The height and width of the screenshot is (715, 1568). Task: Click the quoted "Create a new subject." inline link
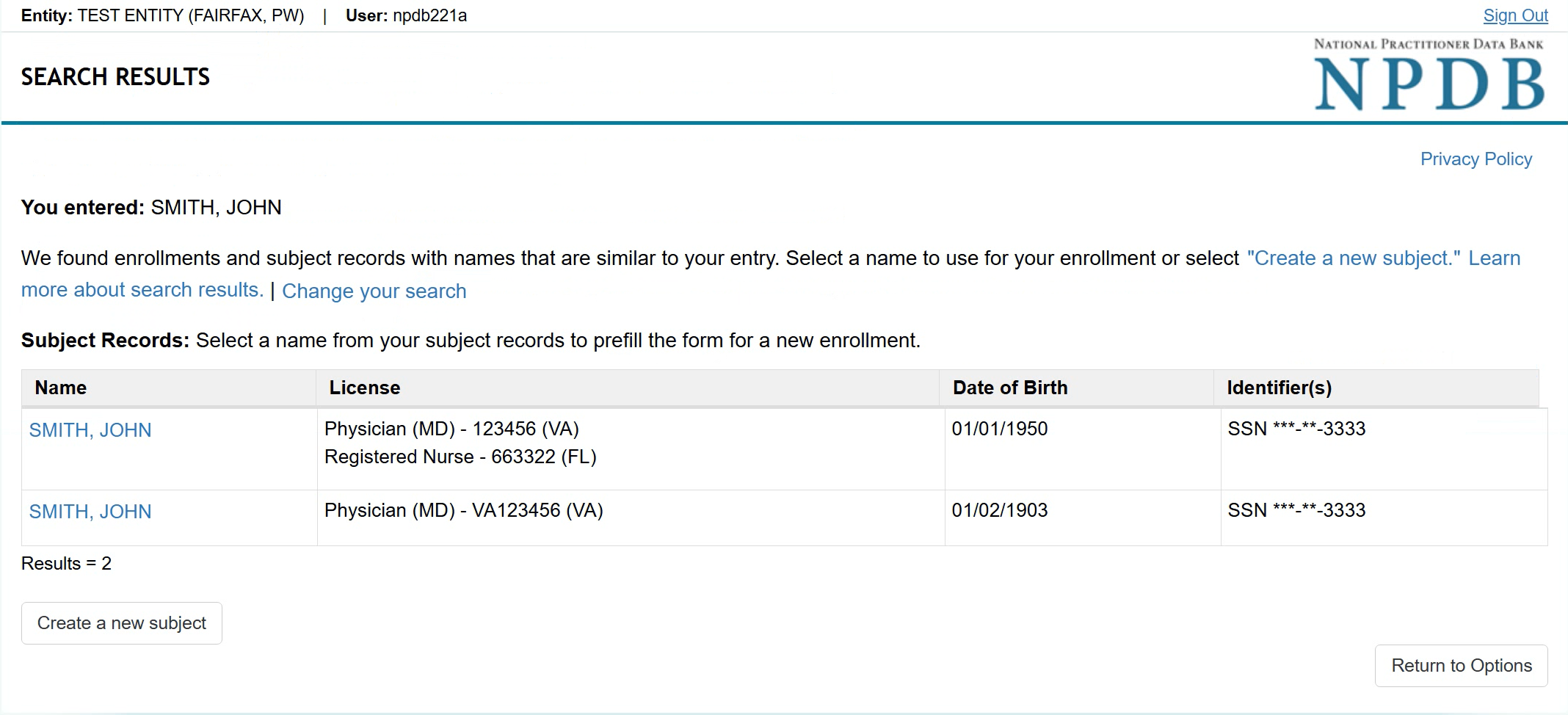pyautogui.click(x=1353, y=258)
